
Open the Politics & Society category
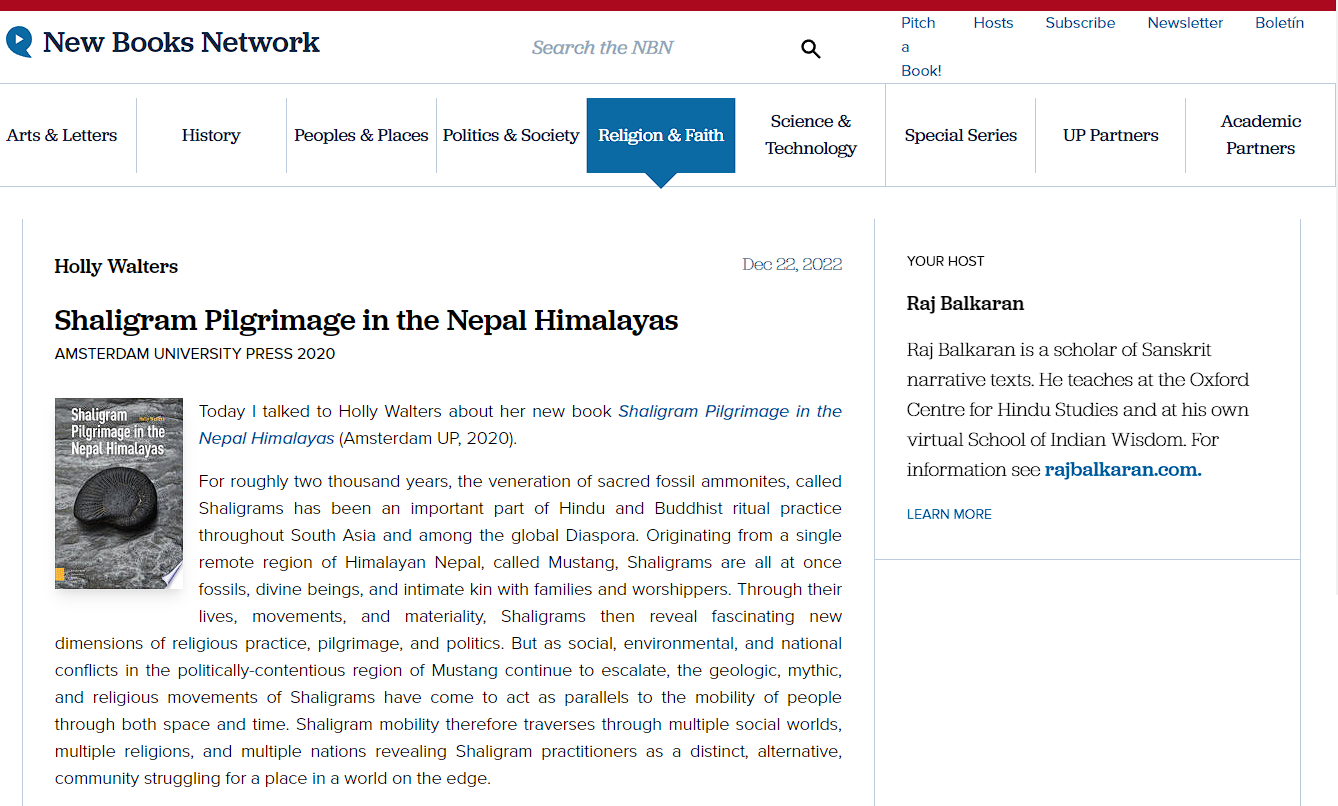point(511,135)
